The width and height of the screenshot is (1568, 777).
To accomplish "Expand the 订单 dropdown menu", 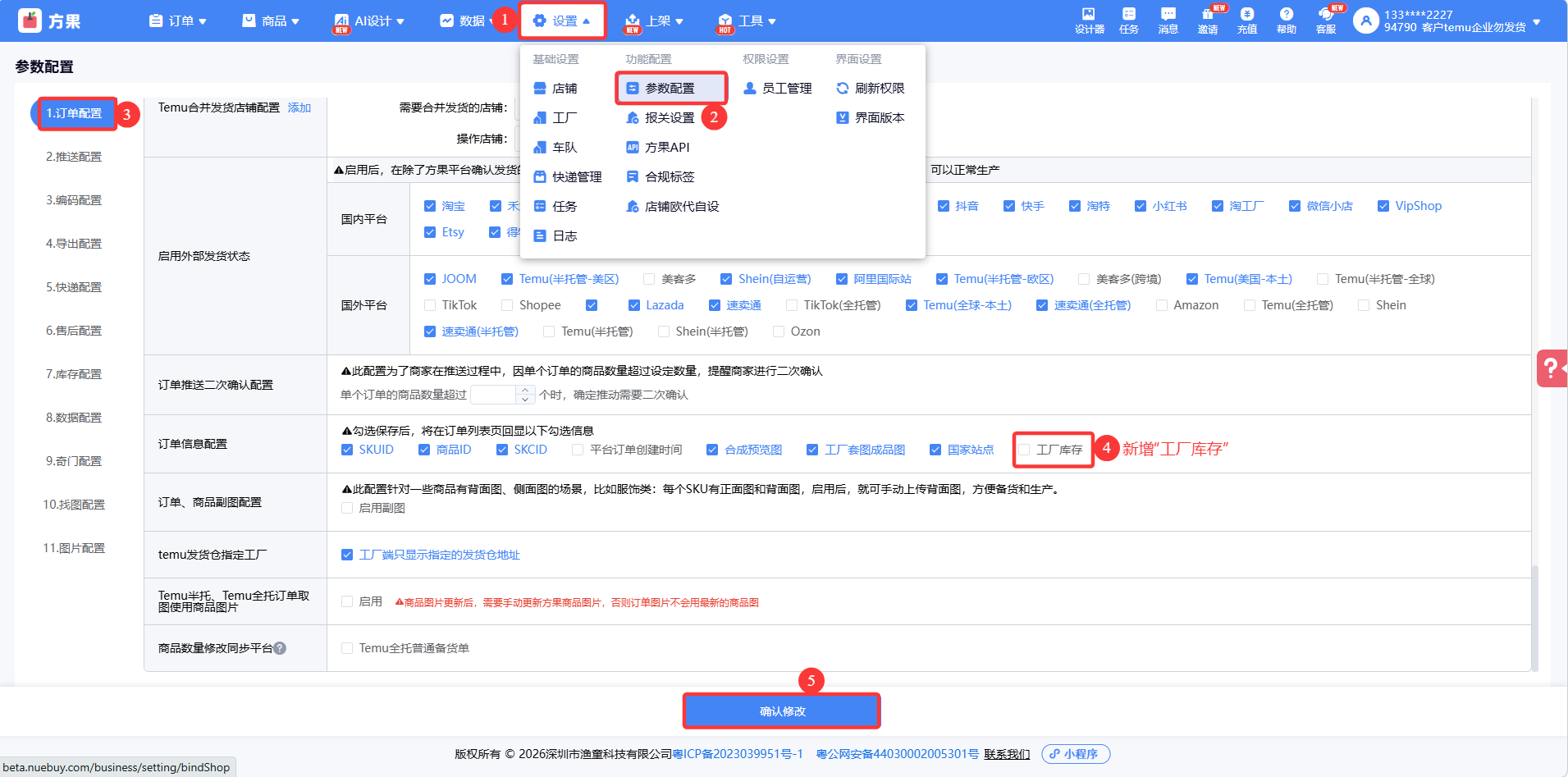I will coord(178,21).
